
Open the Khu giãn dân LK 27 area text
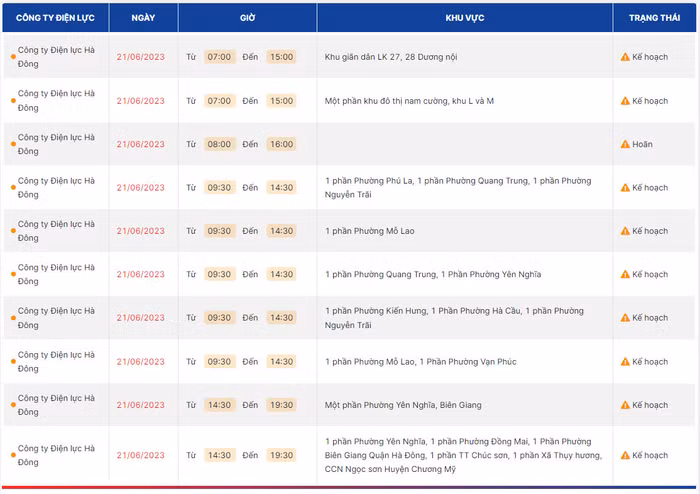pyautogui.click(x=391, y=57)
